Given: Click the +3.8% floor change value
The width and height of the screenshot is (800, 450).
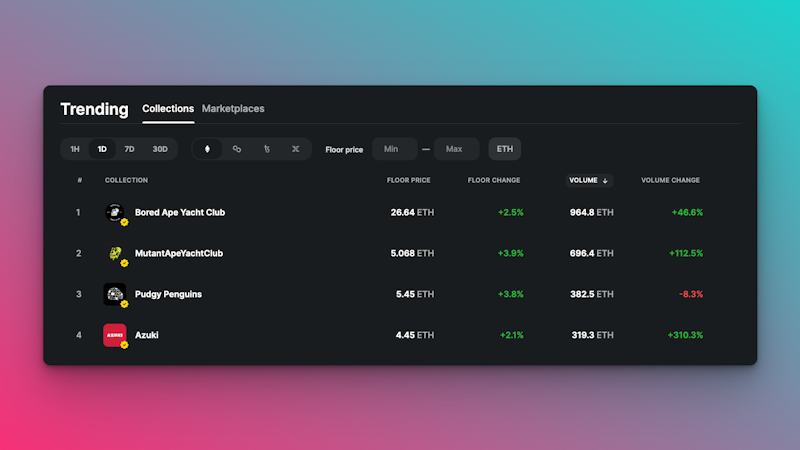Looking at the screenshot, I should (x=511, y=294).
